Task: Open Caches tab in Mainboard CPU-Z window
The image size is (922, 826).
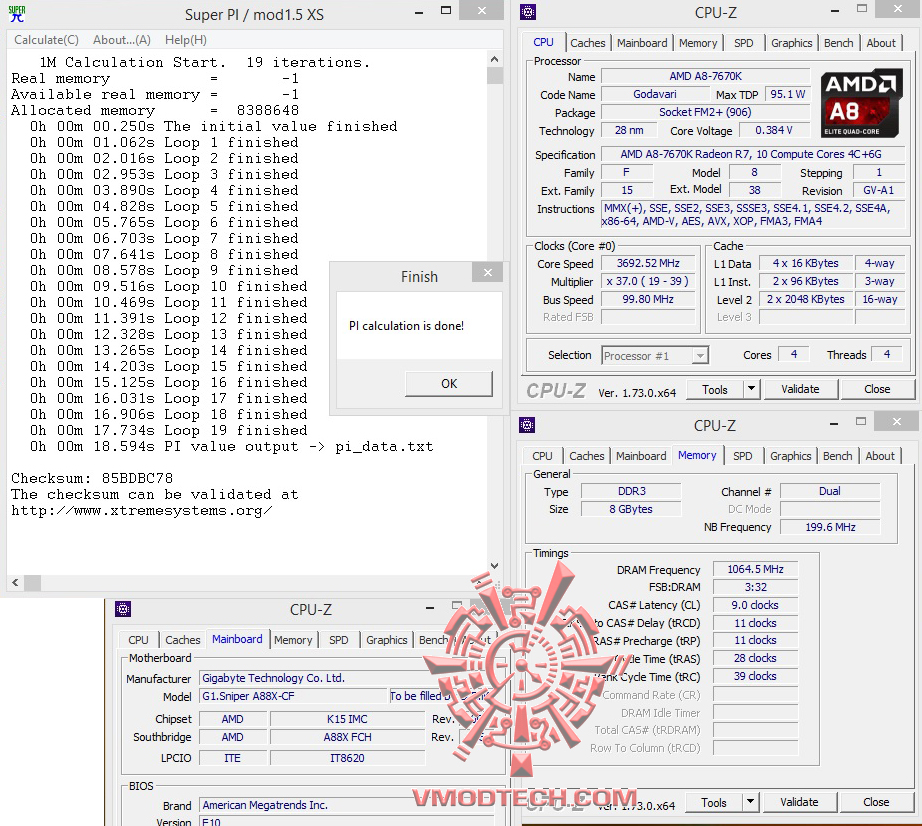Action: [182, 640]
